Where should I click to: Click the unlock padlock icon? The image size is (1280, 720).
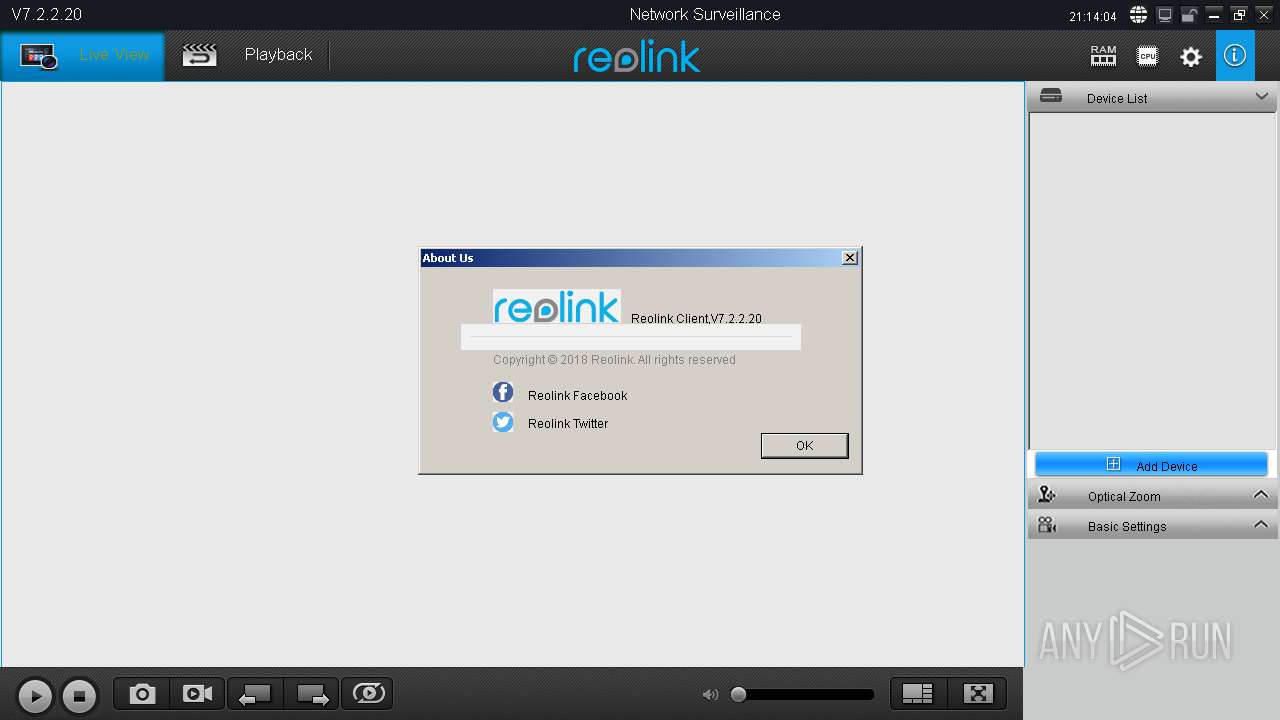(1189, 15)
